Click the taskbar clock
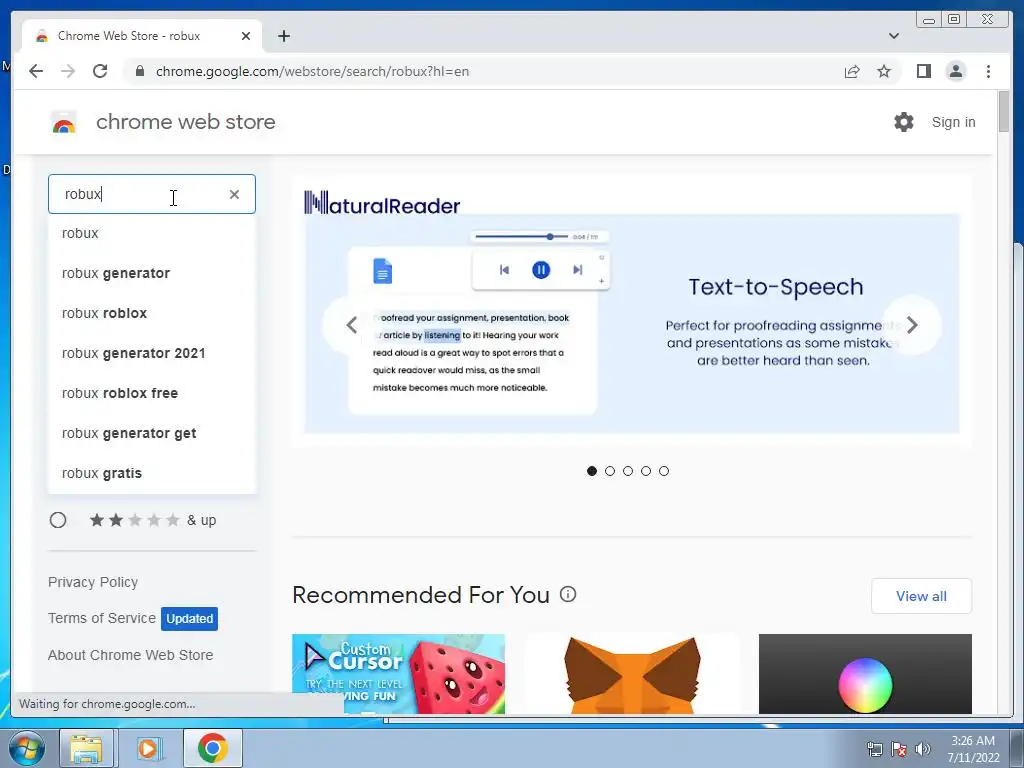Image resolution: width=1024 pixels, height=768 pixels. [x=973, y=749]
